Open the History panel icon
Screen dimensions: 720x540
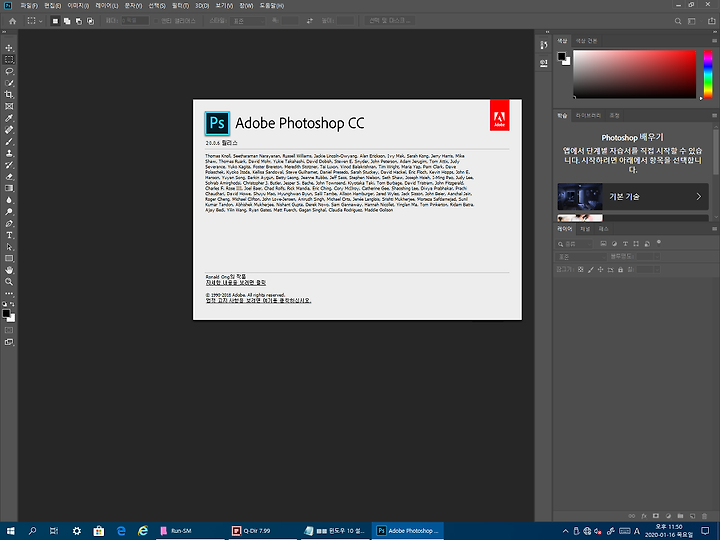(x=544, y=45)
